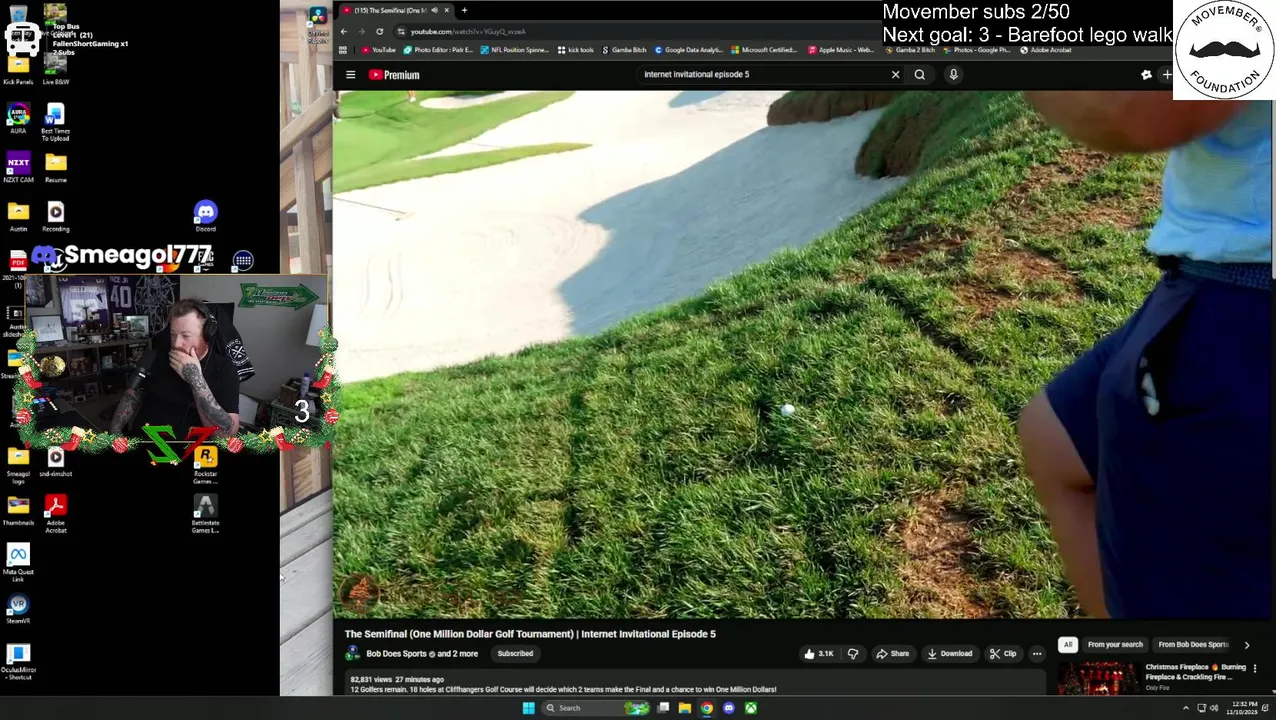This screenshot has height=720, width=1276.
Task: Like the video with thumbs up
Action: (818, 654)
